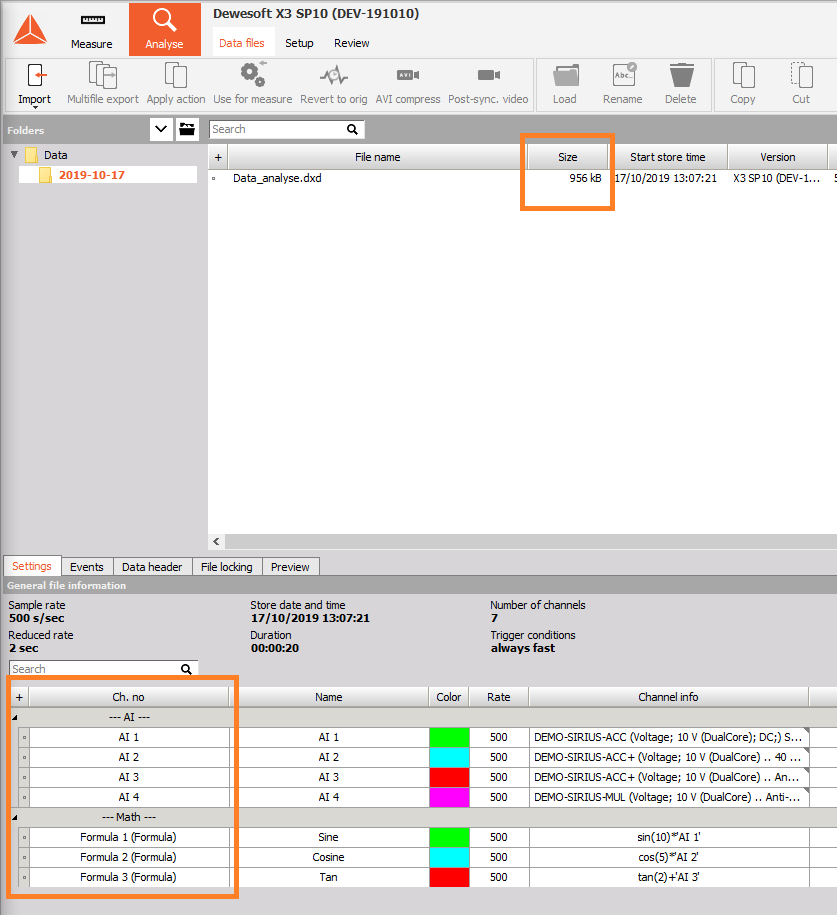Screen dimensions: 837x915
Task: Click cyan color swatch of AI 2
Action: tap(449, 757)
